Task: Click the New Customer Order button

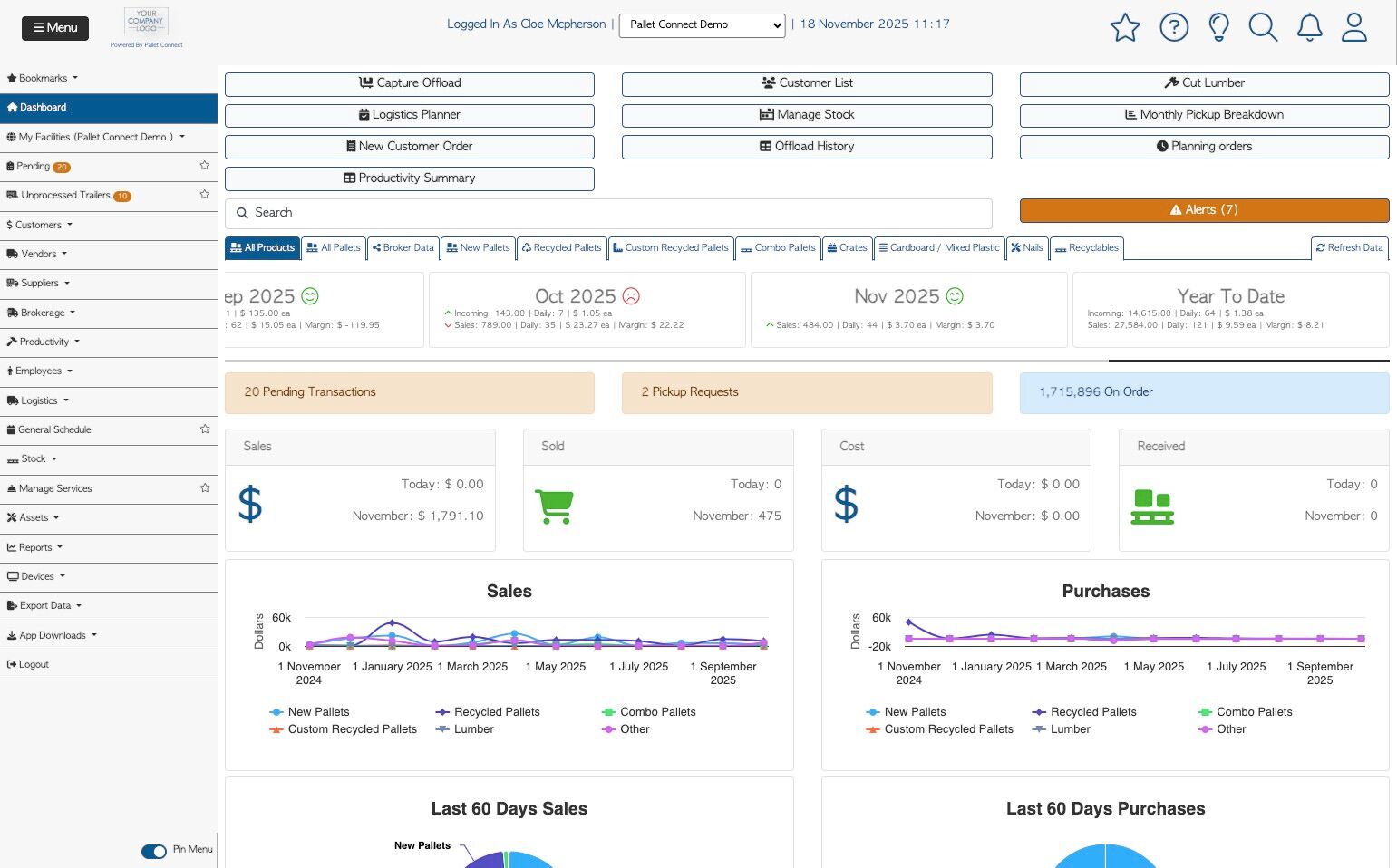Action: click(x=410, y=147)
